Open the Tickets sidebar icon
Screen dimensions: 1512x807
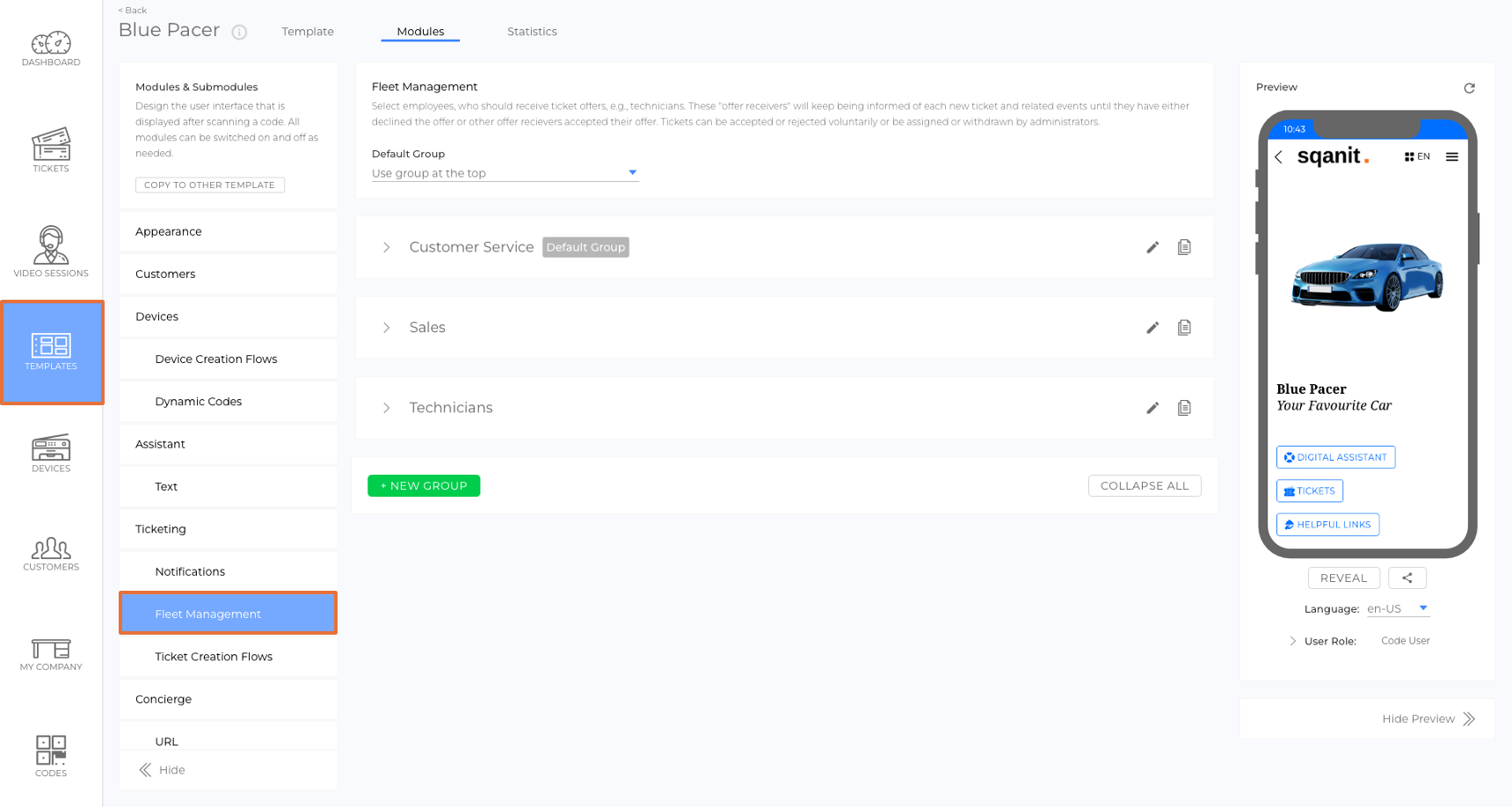point(51,150)
